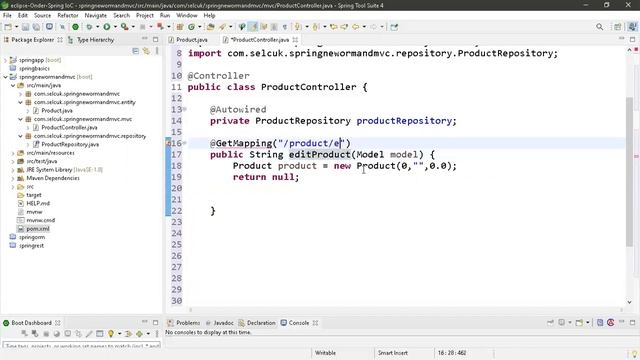This screenshot has height=360, width=640.
Task: Click the New file toolbar icon
Action: 8,27
